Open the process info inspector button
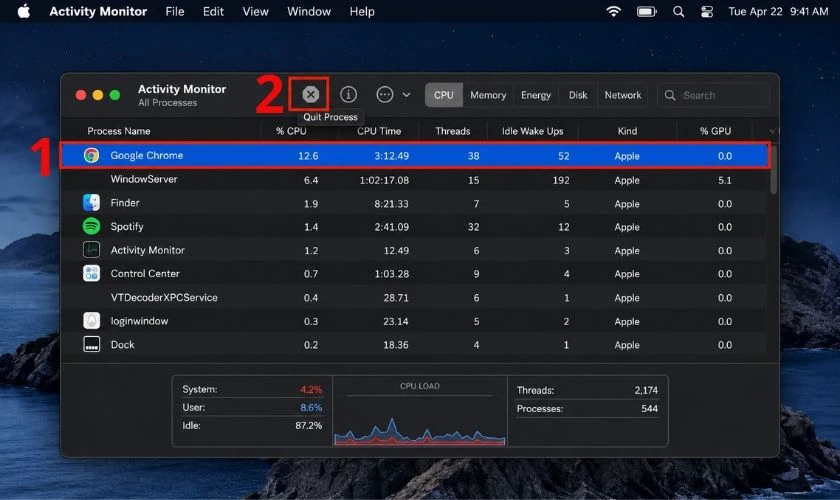The image size is (840, 500). pos(348,94)
